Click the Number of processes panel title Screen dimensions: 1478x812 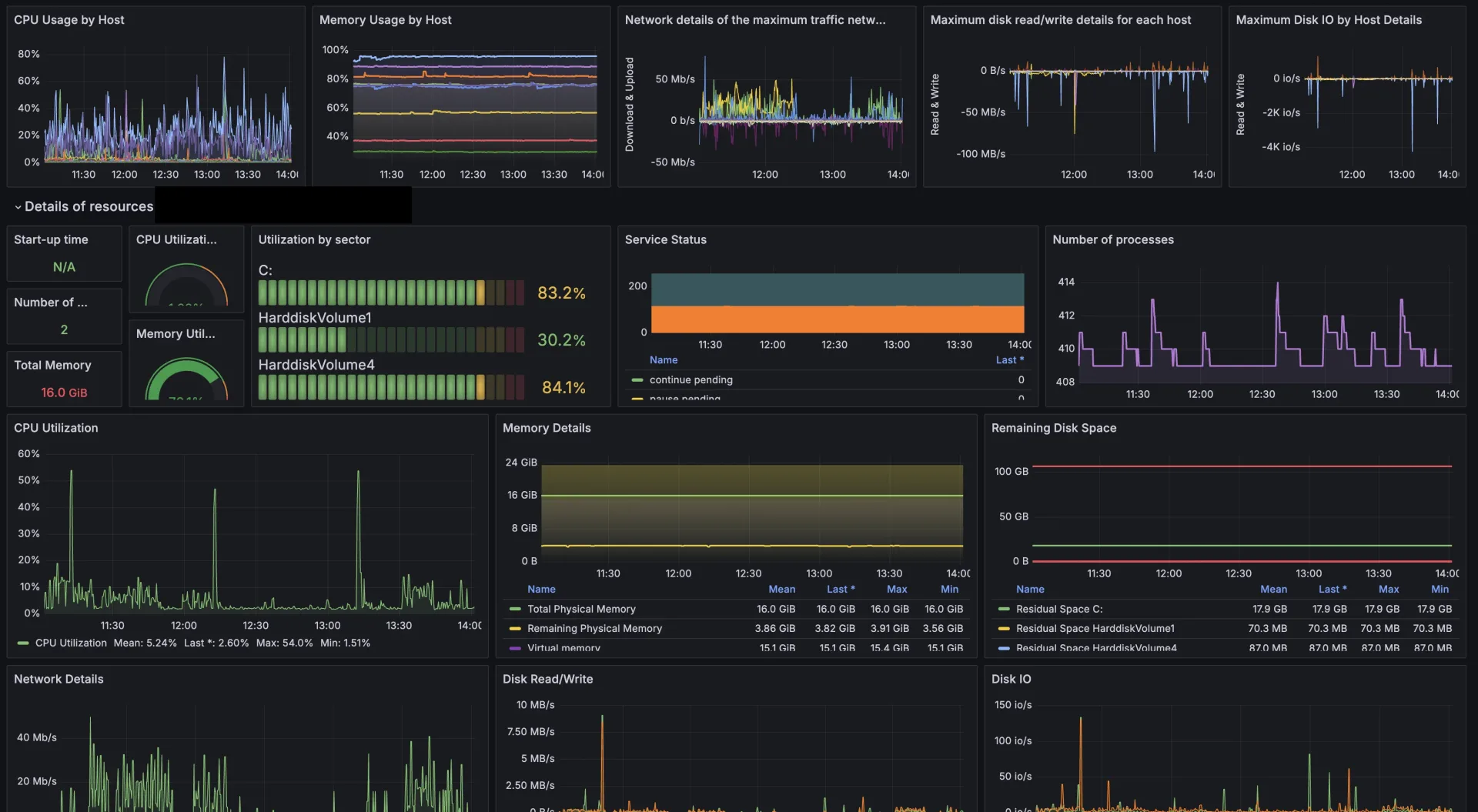point(1112,239)
